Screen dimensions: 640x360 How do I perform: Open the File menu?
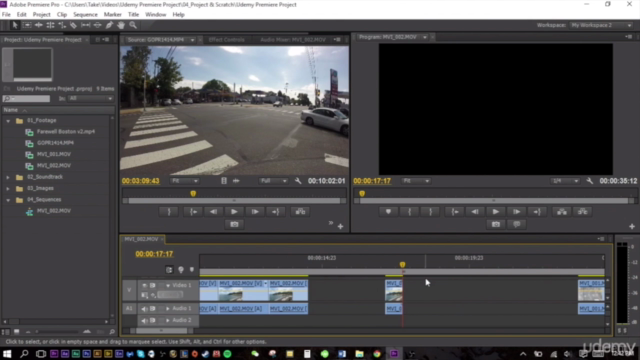[6, 14]
